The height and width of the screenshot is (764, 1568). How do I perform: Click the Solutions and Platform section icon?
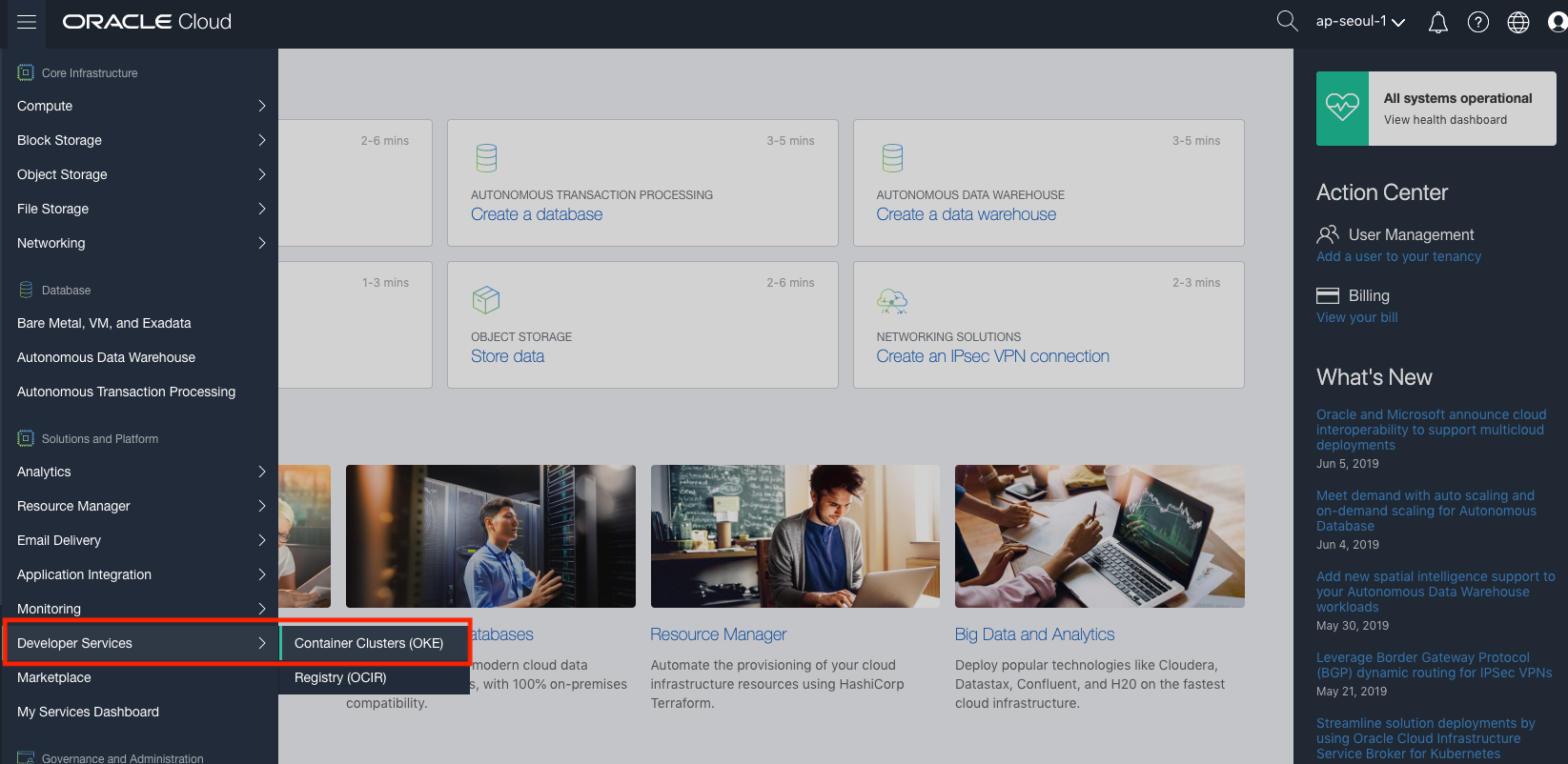(26, 438)
